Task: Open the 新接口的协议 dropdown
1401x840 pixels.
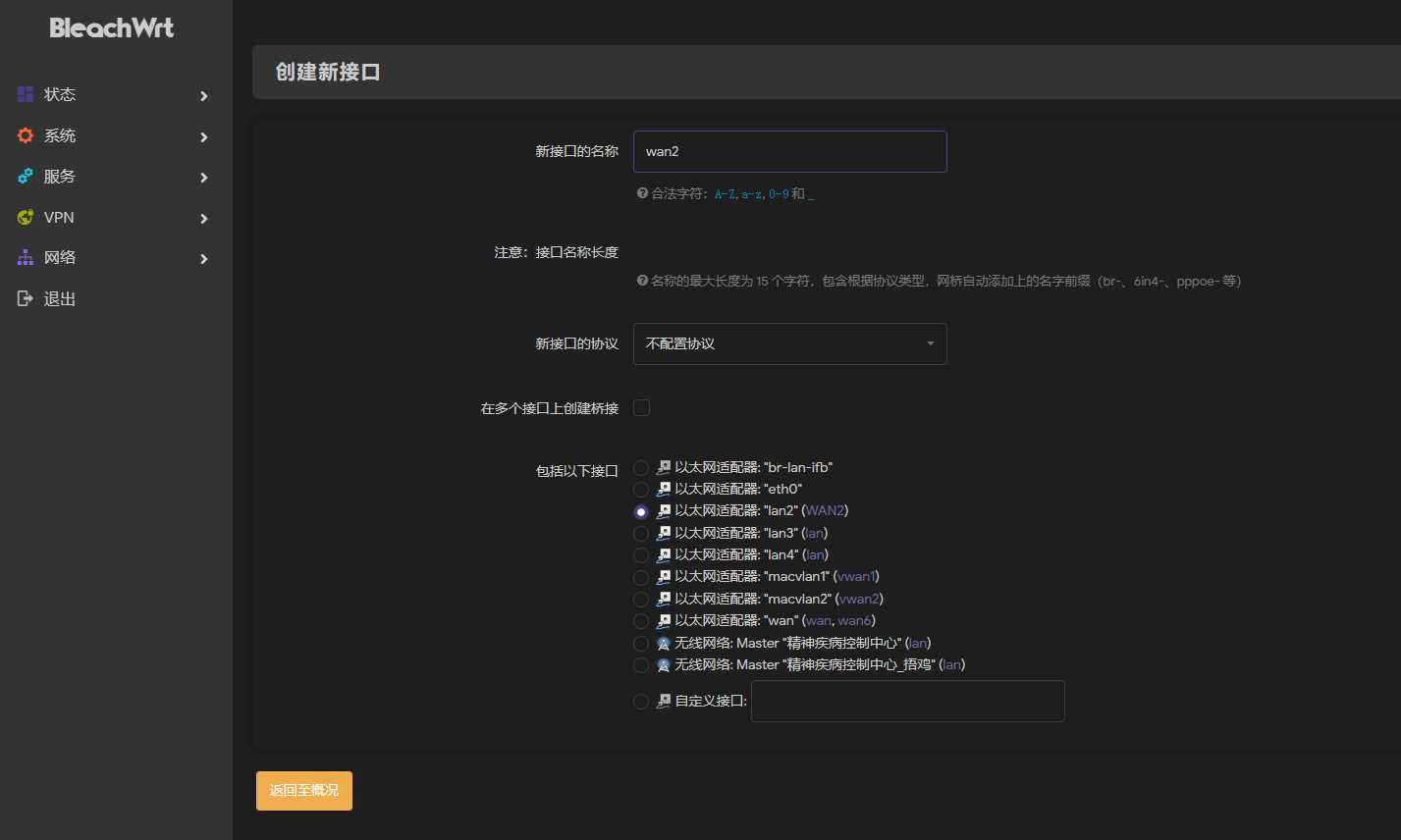Action: (790, 343)
